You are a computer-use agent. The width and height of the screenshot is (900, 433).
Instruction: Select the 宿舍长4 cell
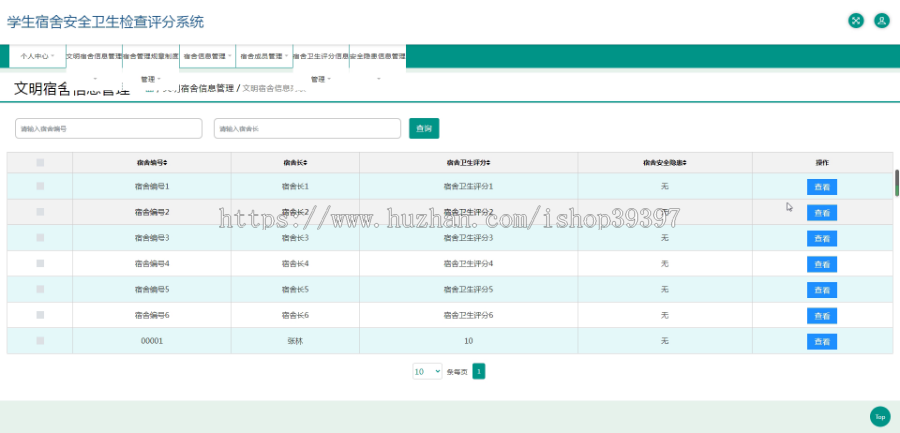pyautogui.click(x=295, y=263)
